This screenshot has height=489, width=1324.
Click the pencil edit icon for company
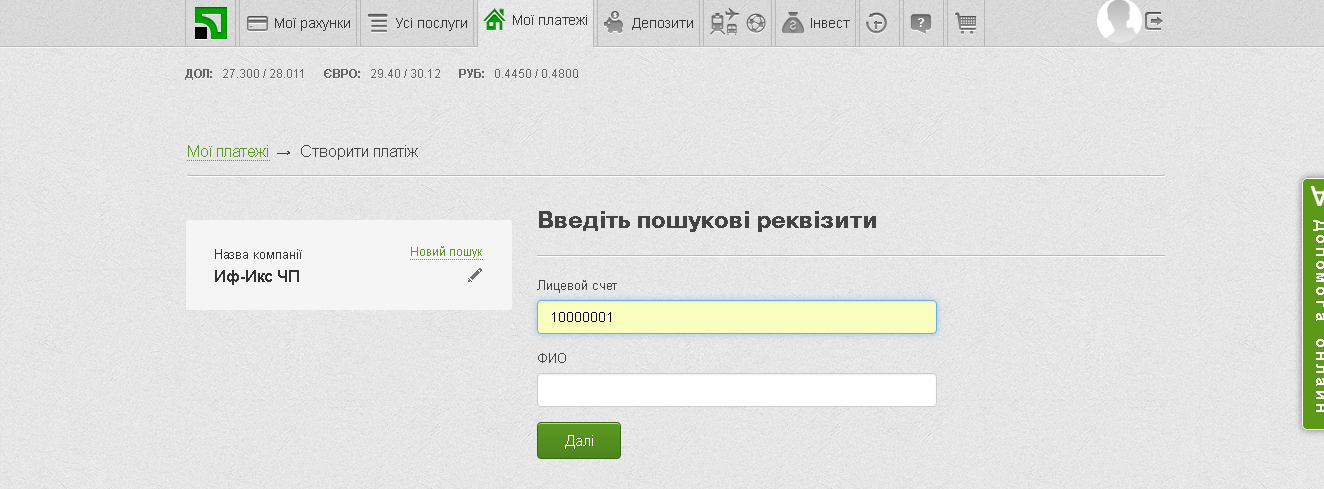[474, 275]
